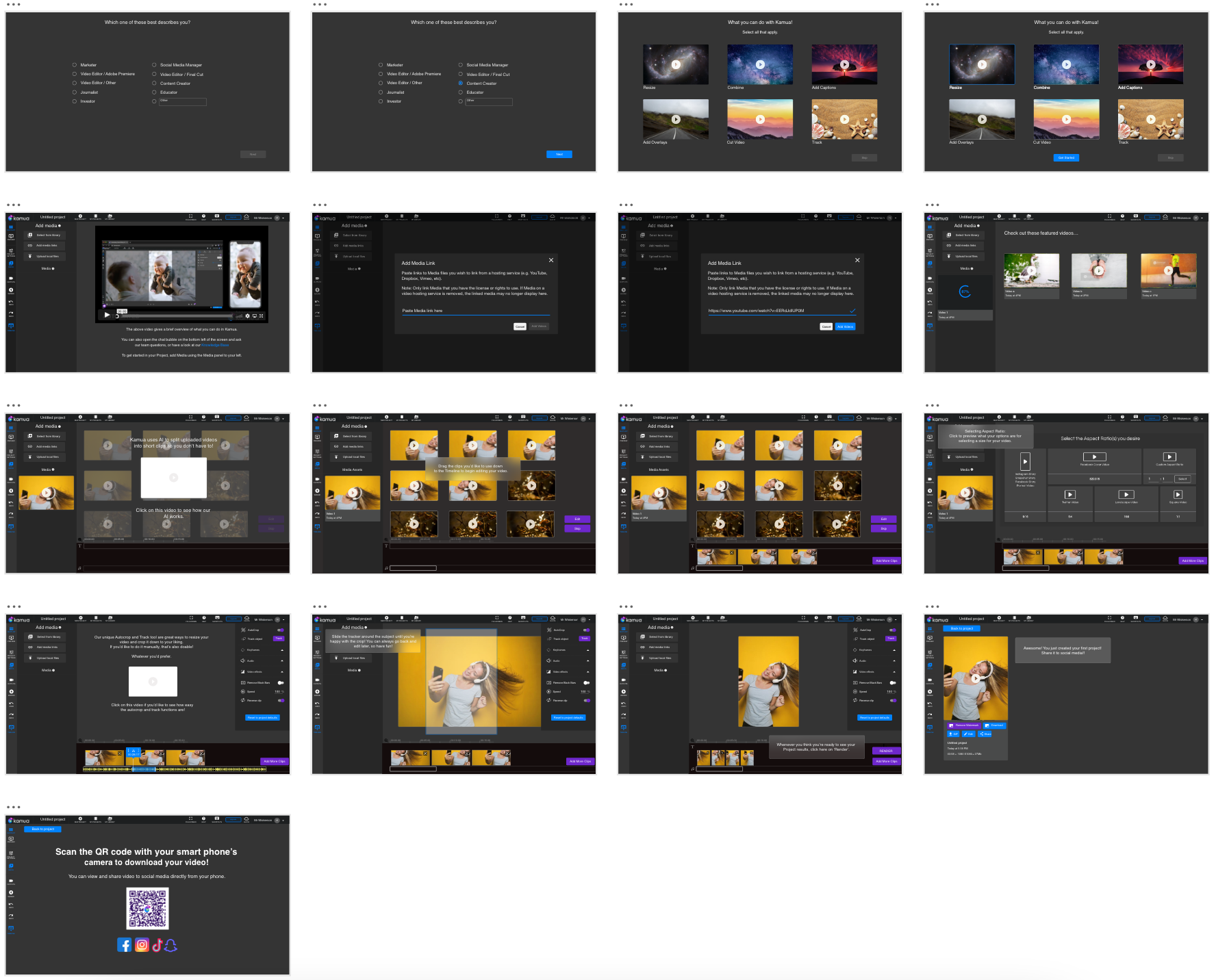Click Add Videos button beside the YouTube URL
The width and height of the screenshot is (1216, 980).
click(846, 326)
